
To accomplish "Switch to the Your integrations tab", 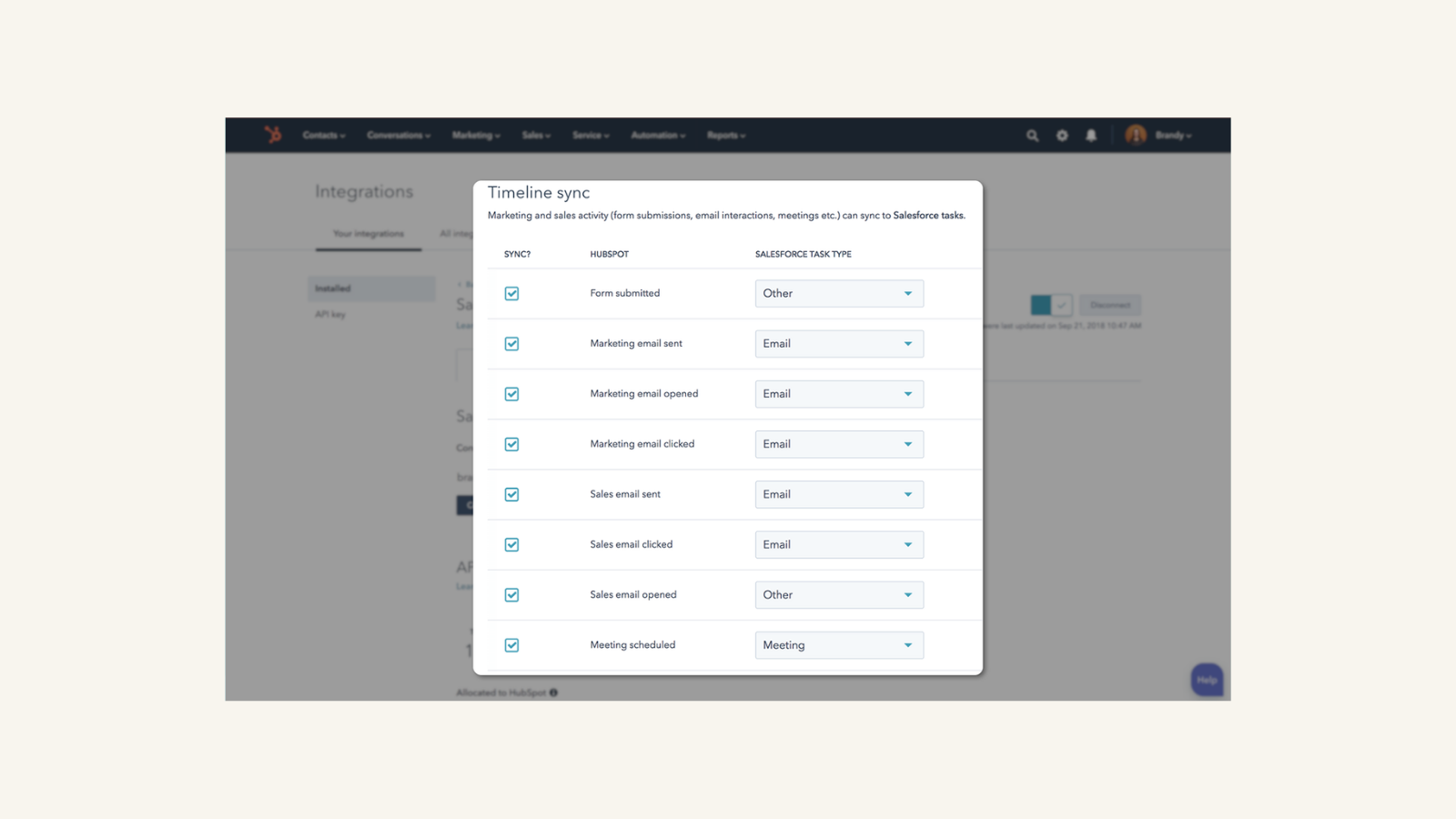I will click(368, 233).
